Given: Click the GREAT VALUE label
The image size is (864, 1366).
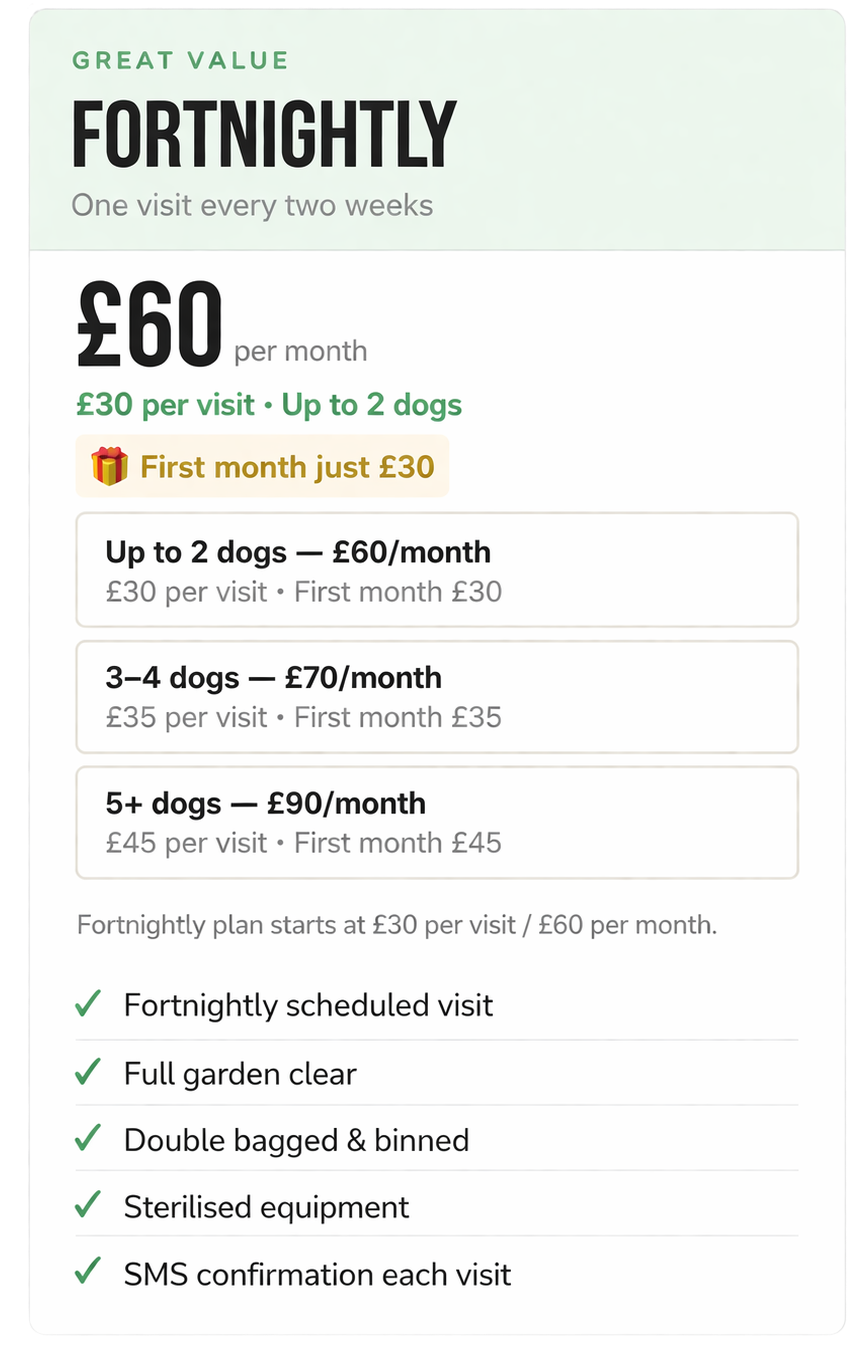Looking at the screenshot, I should click(180, 60).
